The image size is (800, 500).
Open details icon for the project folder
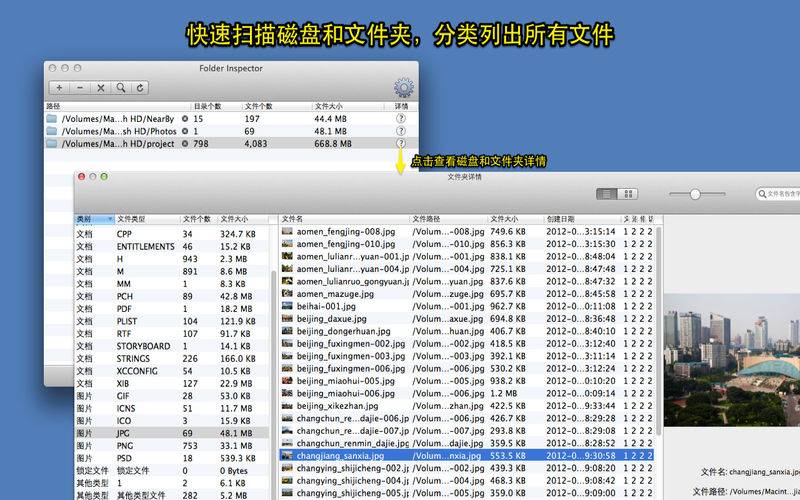pyautogui.click(x=401, y=144)
